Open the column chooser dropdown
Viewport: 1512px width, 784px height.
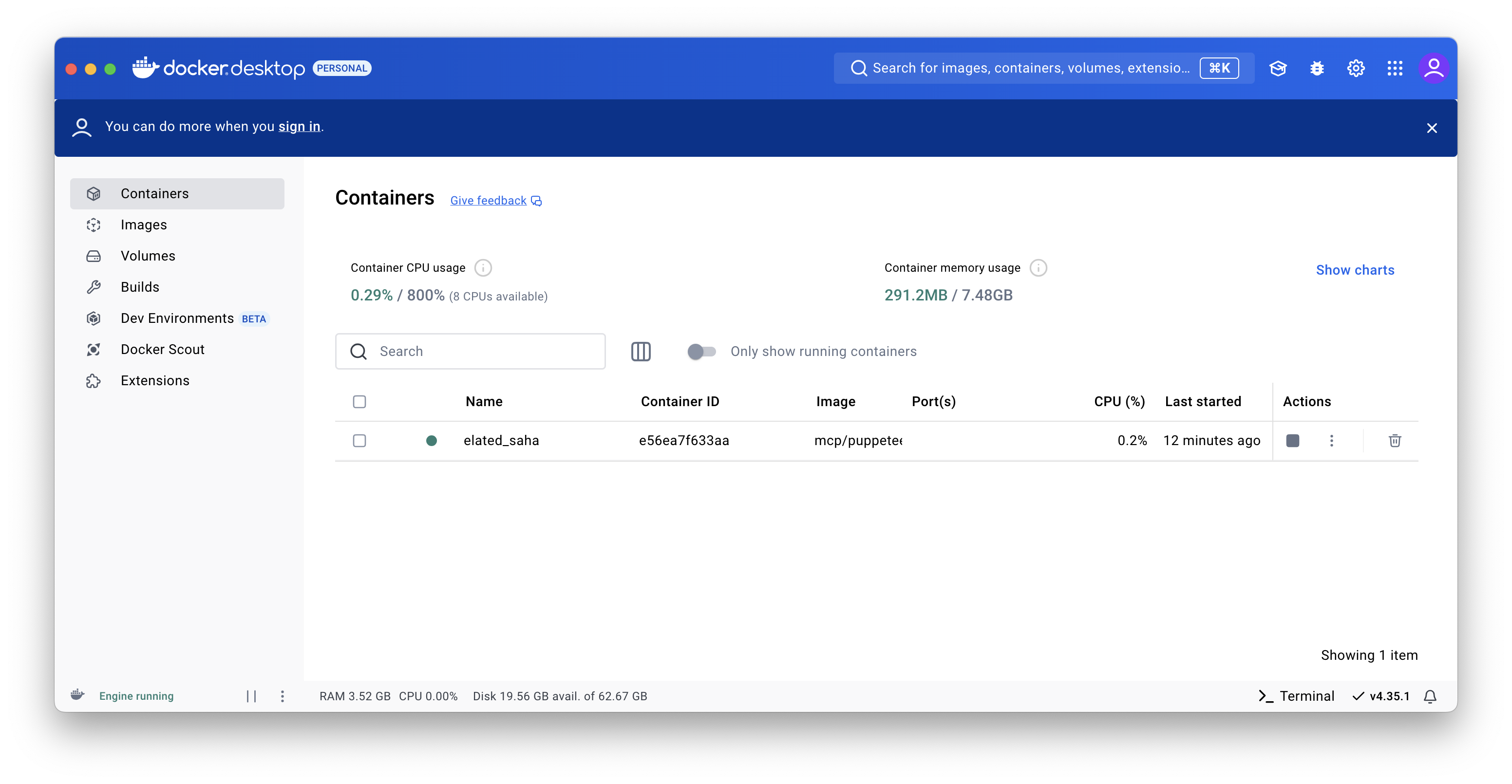[x=641, y=352]
